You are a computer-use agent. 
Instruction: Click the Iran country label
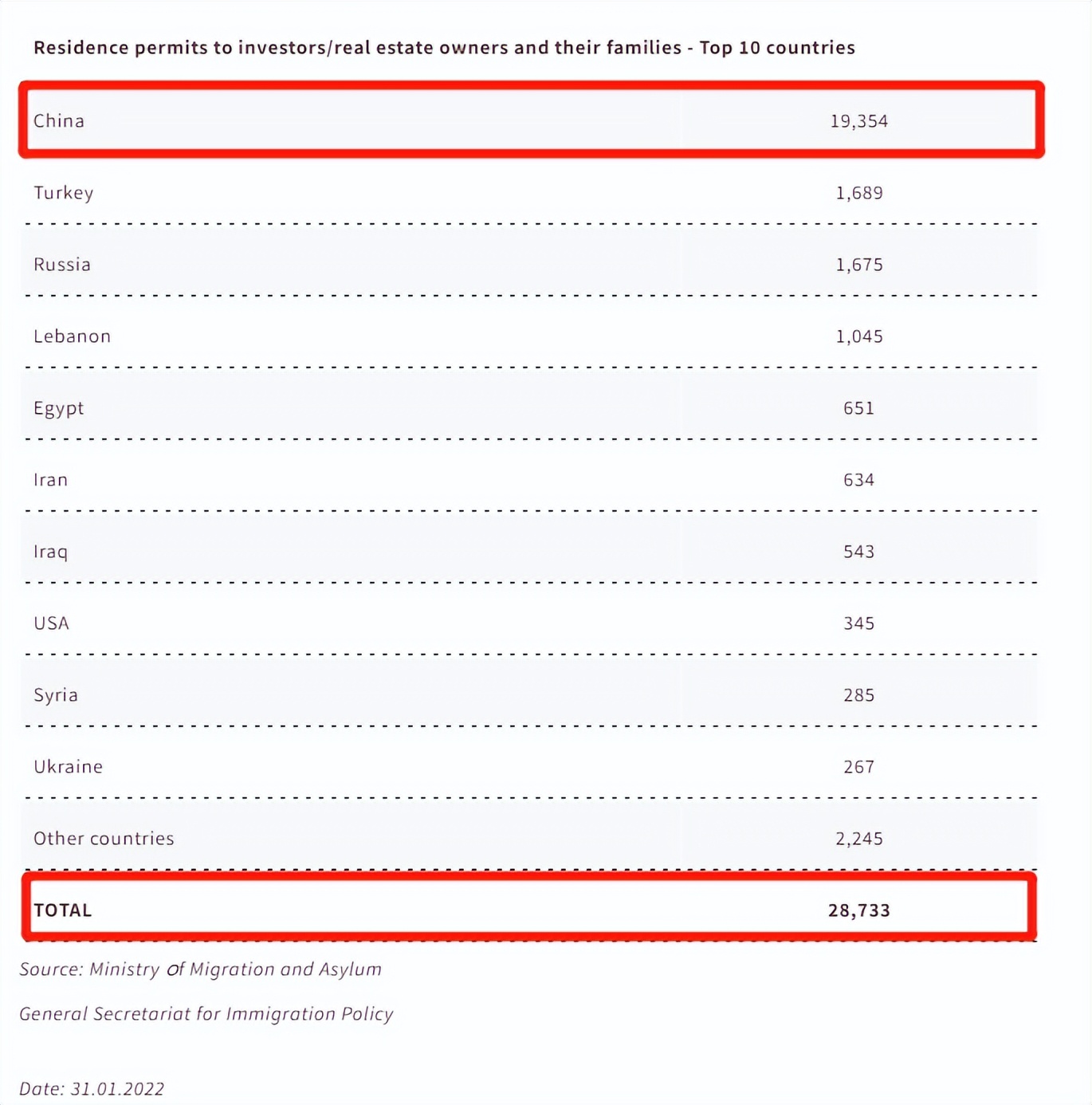(51, 480)
